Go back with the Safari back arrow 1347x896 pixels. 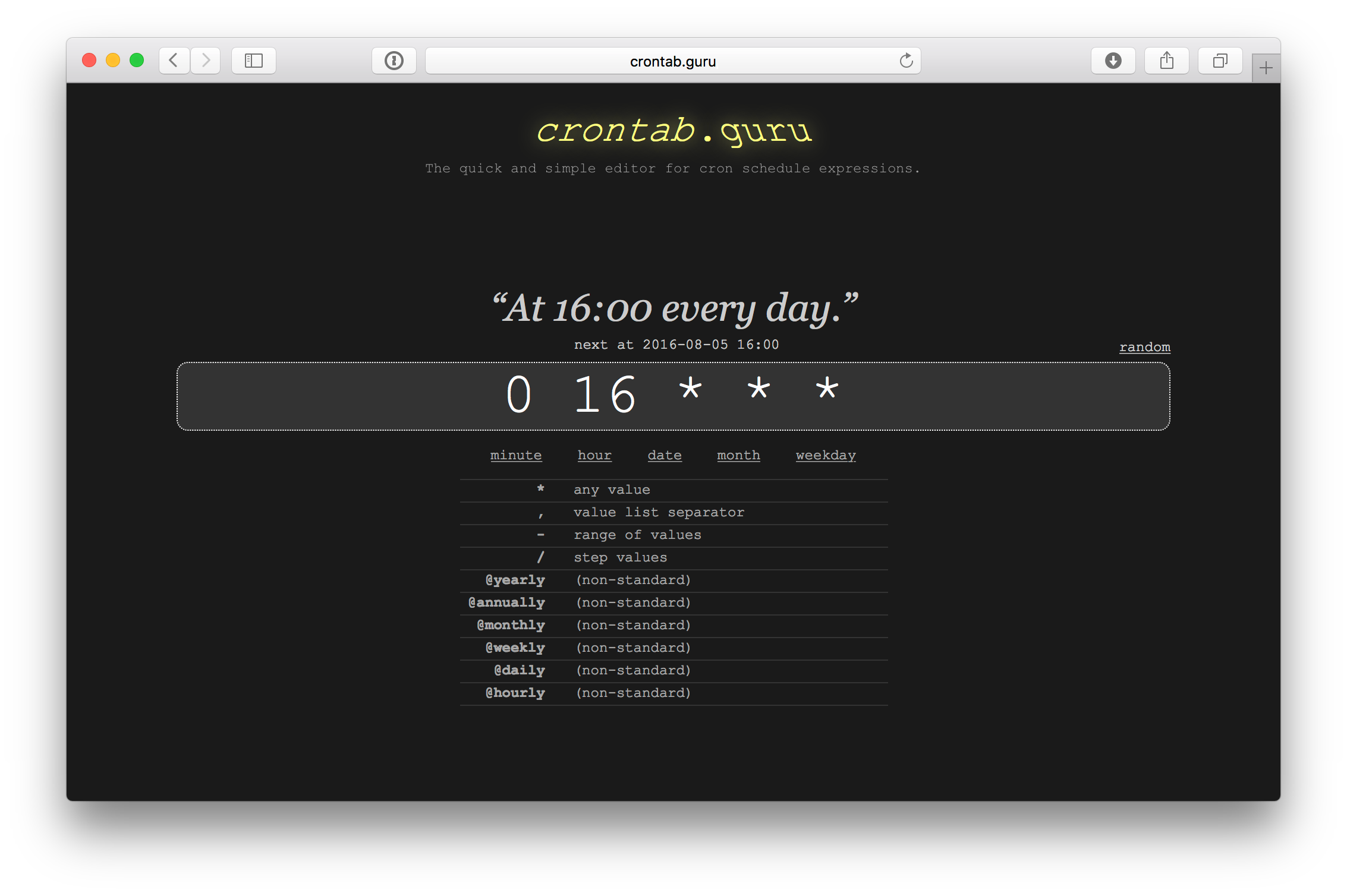pos(174,61)
